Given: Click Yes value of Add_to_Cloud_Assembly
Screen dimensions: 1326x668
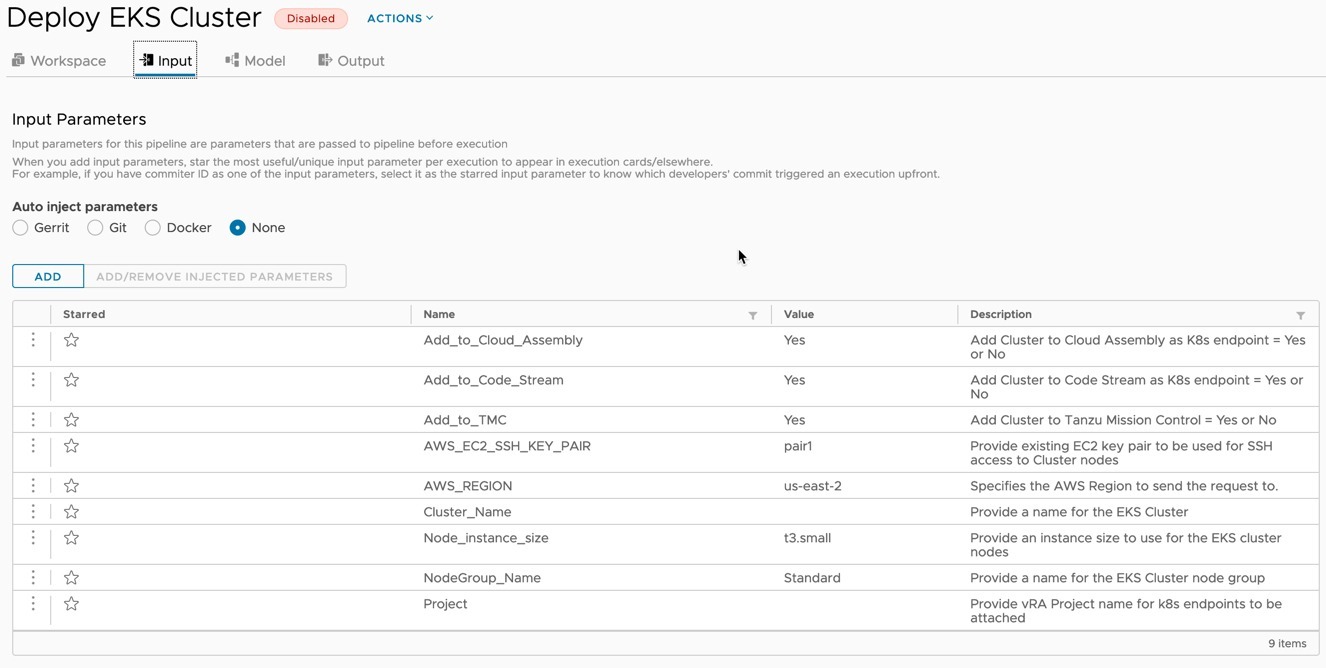Looking at the screenshot, I should tap(794, 340).
